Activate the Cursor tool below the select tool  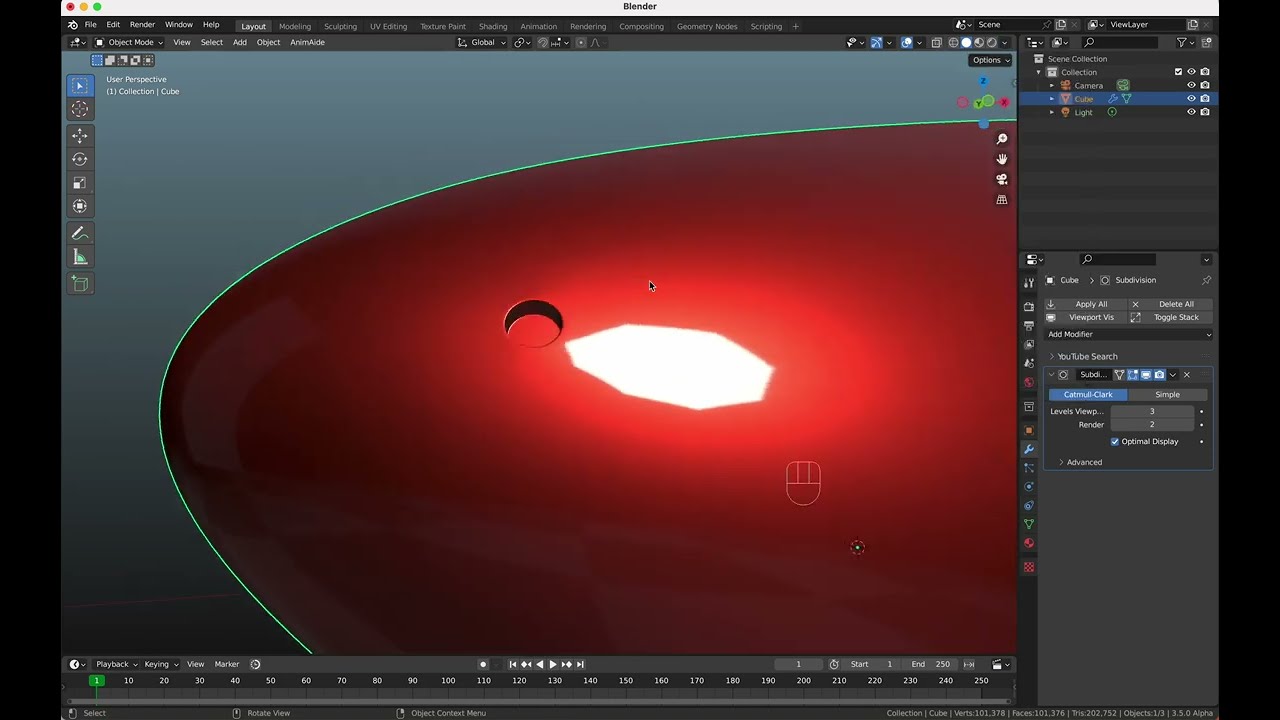80,109
